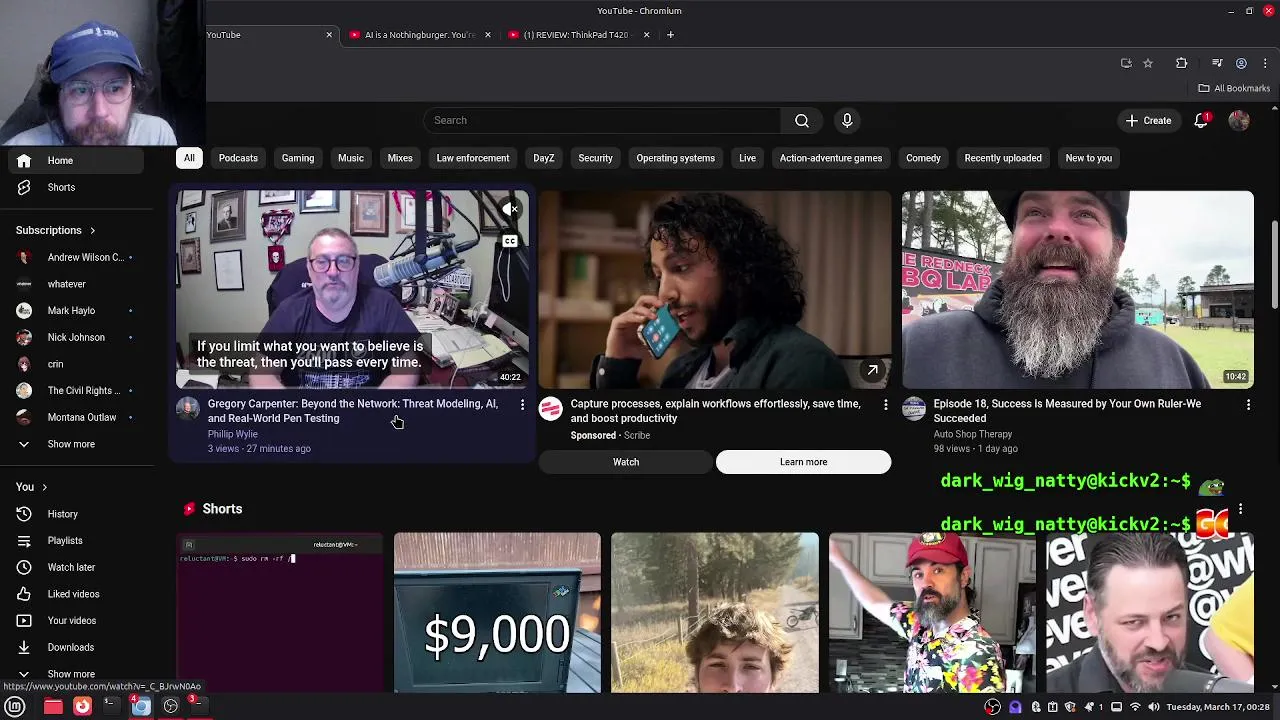
Task: Select the Gaming filter chip
Action: 297,158
